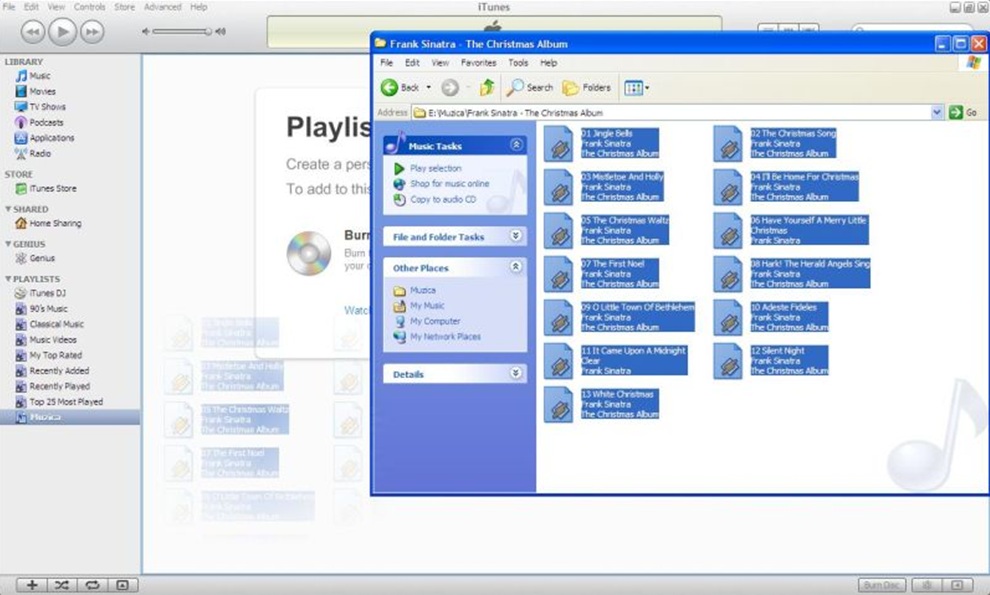The height and width of the screenshot is (595, 990).
Task: Toggle repeat mode in iTunes
Action: [x=92, y=585]
